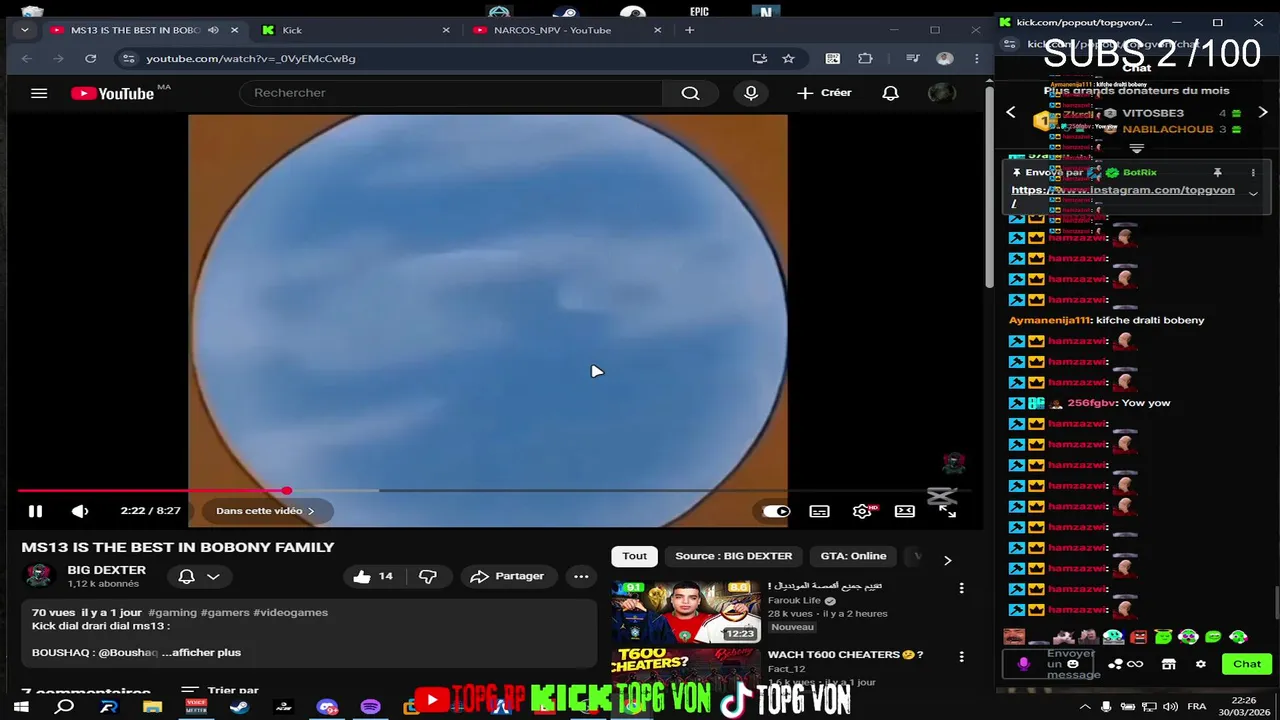Screen dimensions: 1280x720
Task: Open pinned message three-dot options
Action: click(x=1253, y=173)
